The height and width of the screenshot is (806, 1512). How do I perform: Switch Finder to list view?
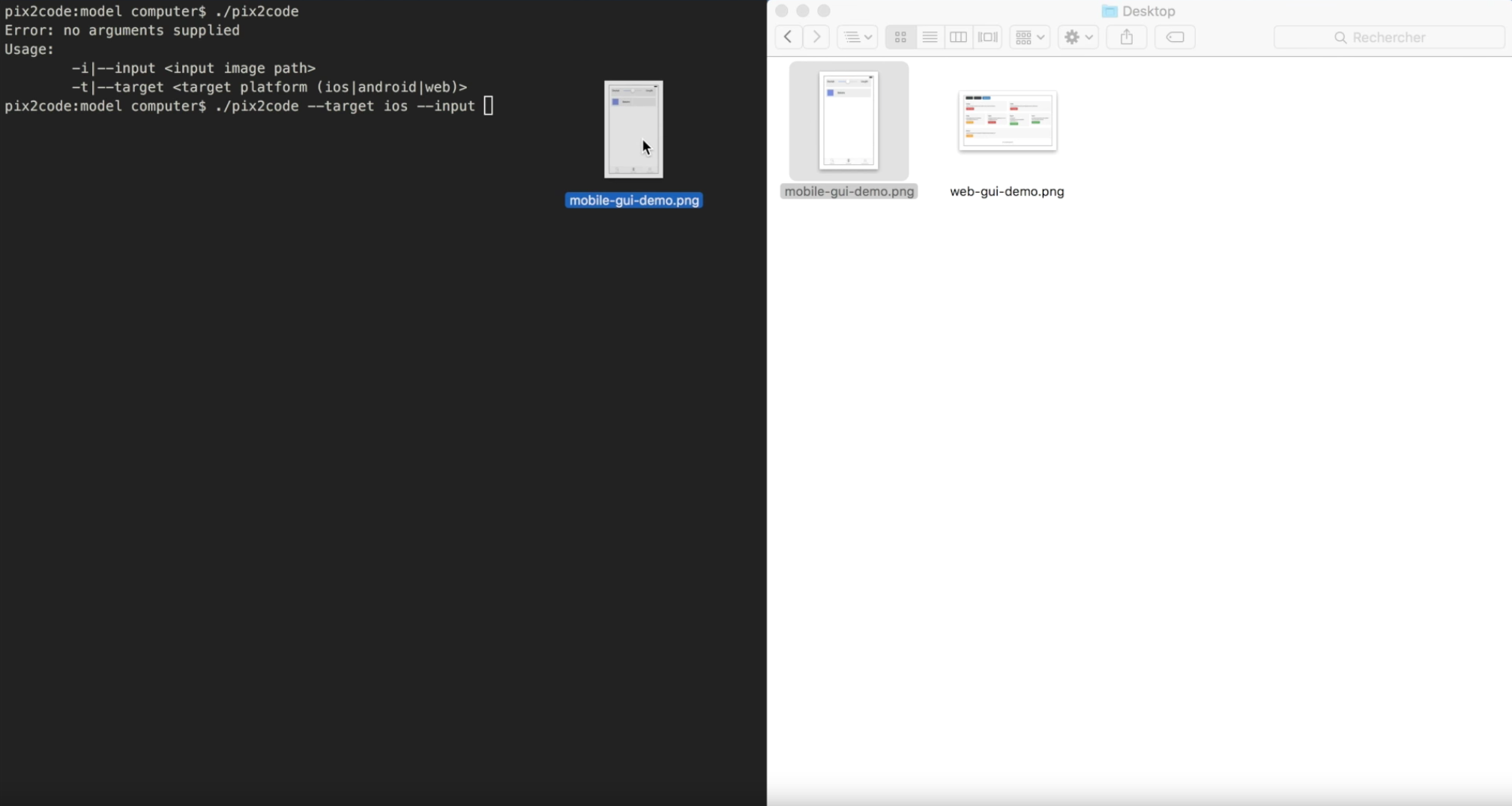930,37
